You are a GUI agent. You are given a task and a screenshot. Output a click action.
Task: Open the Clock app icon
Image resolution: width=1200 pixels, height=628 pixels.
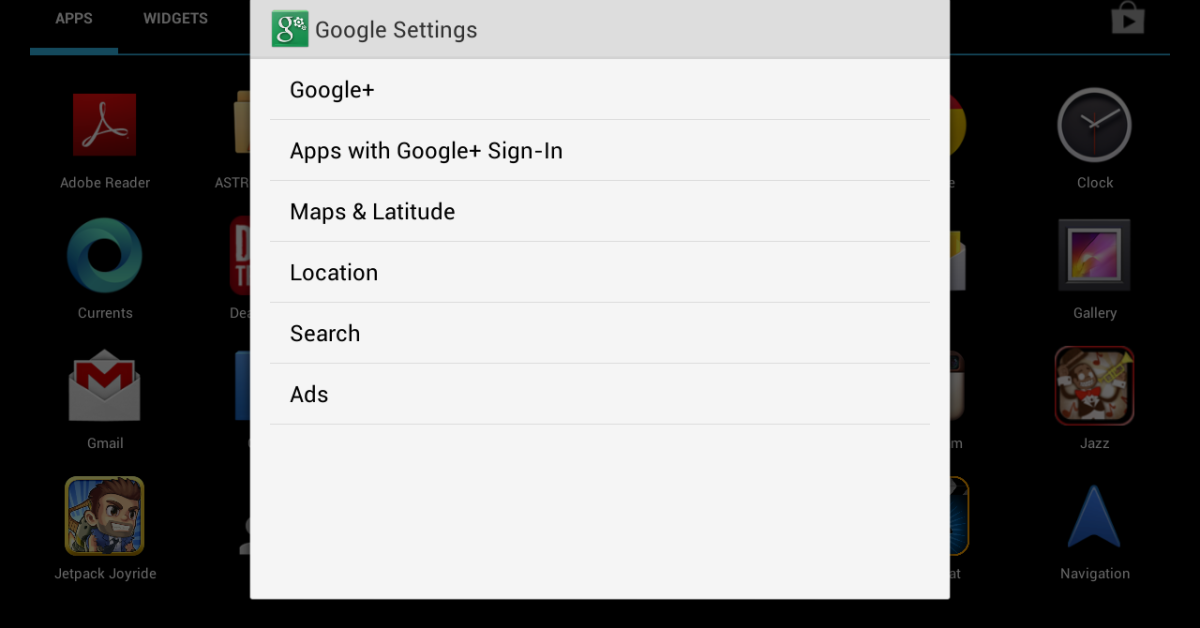point(1094,125)
